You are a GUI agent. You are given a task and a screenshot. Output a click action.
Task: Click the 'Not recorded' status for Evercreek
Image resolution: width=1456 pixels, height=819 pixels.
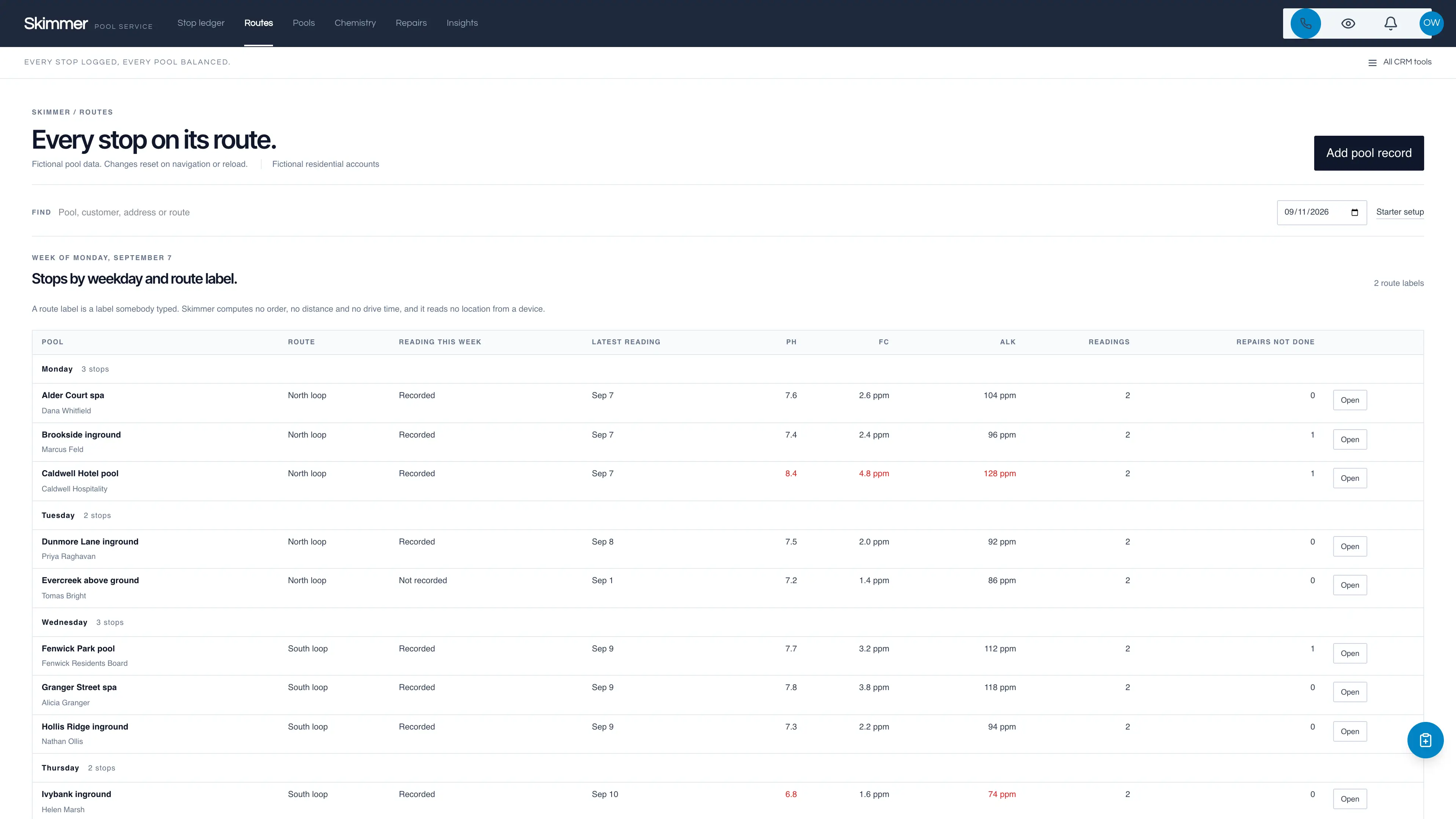[422, 581]
